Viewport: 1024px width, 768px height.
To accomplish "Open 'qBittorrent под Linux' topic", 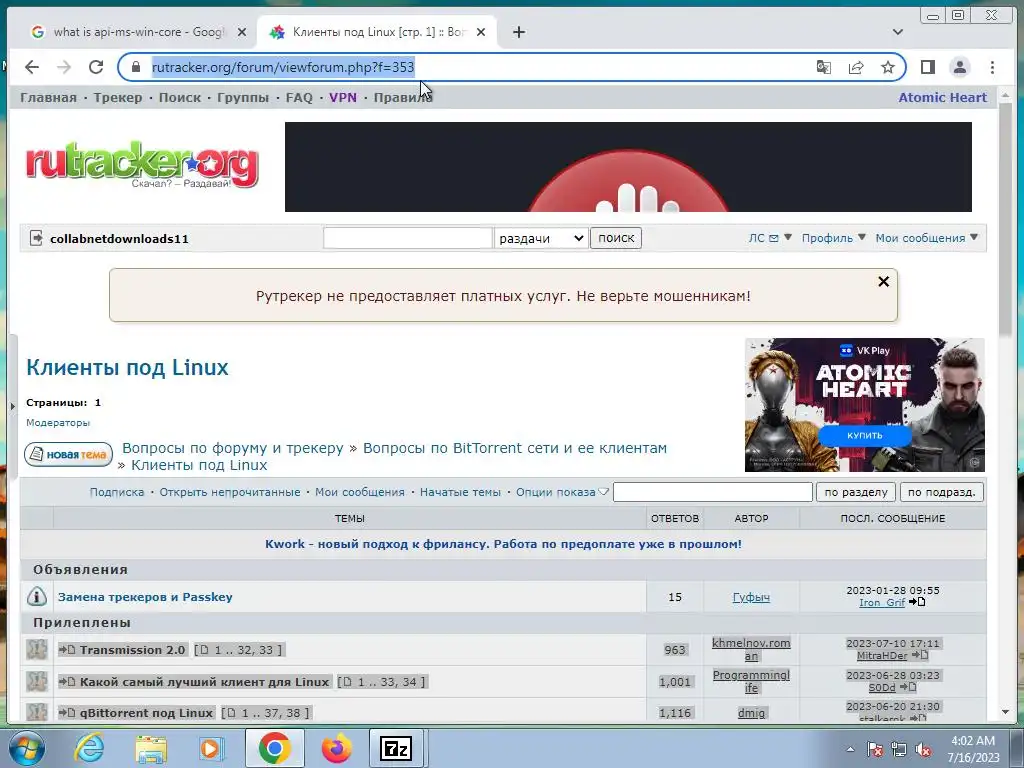I will coord(146,713).
